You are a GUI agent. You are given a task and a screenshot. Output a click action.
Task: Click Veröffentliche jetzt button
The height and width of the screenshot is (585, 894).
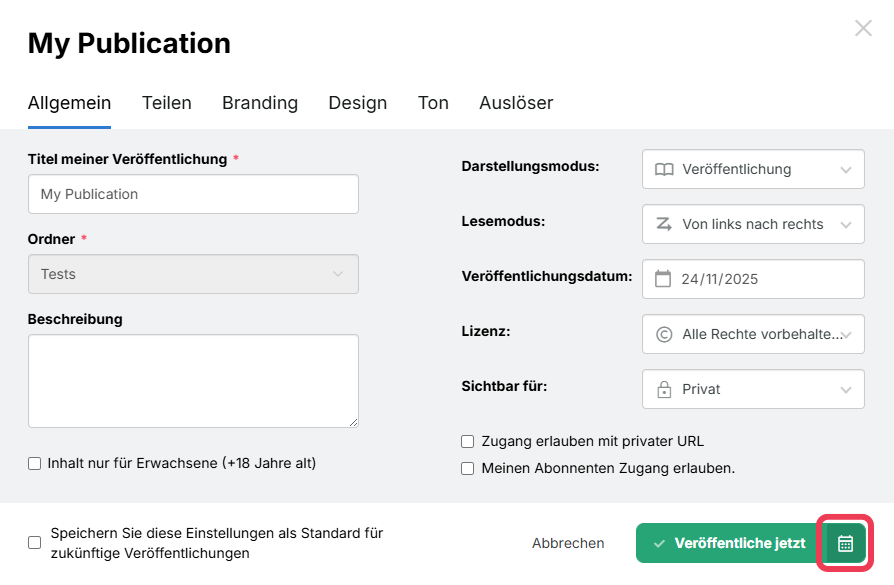pos(730,543)
